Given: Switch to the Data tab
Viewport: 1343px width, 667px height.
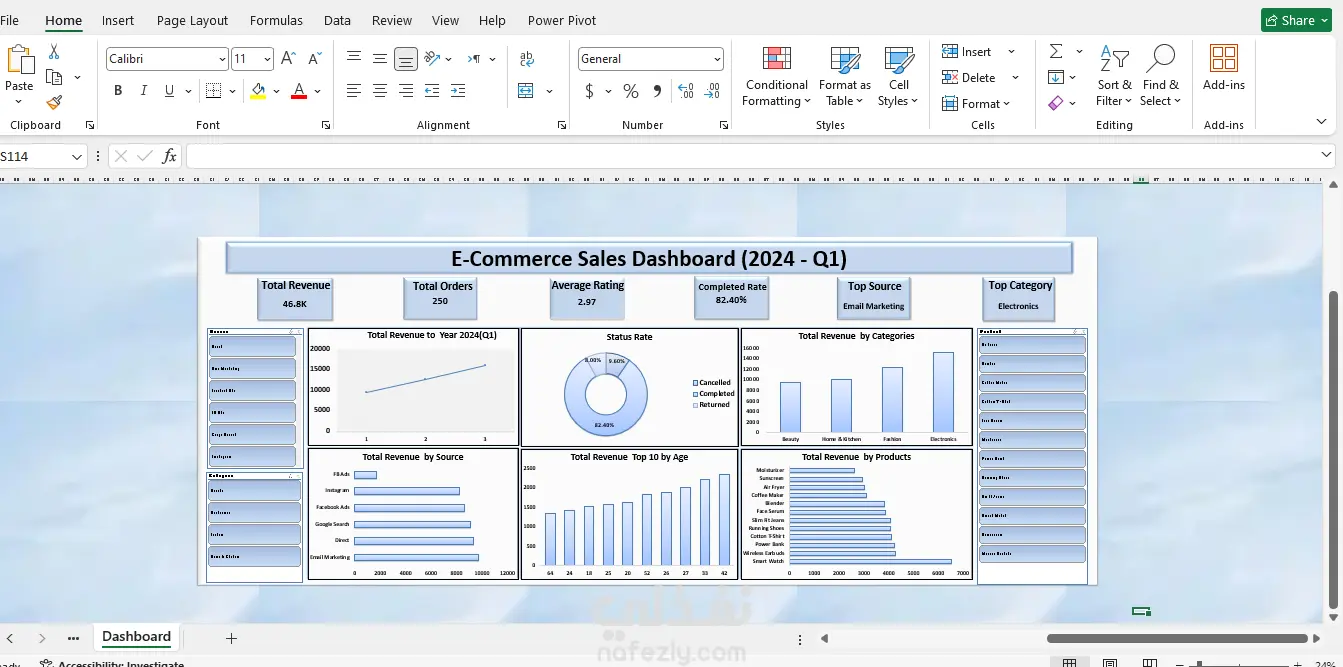Looking at the screenshot, I should (x=337, y=20).
